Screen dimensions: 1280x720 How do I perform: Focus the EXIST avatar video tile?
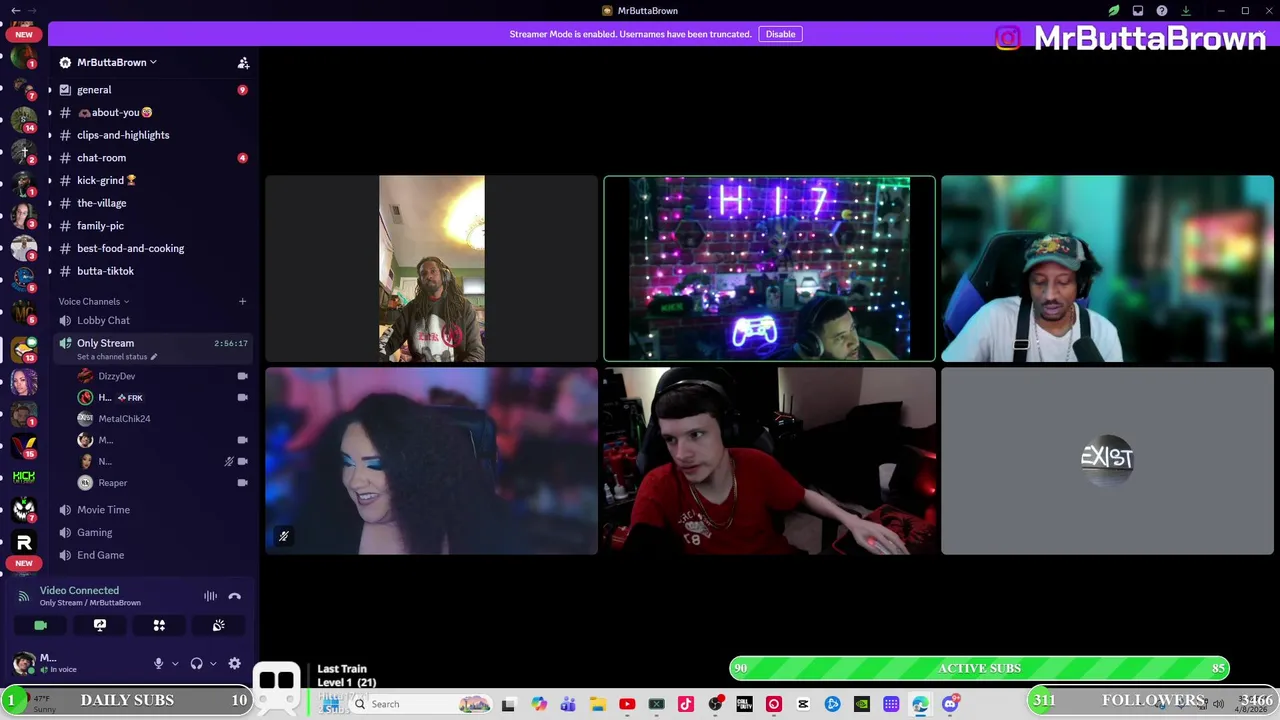[1107, 461]
